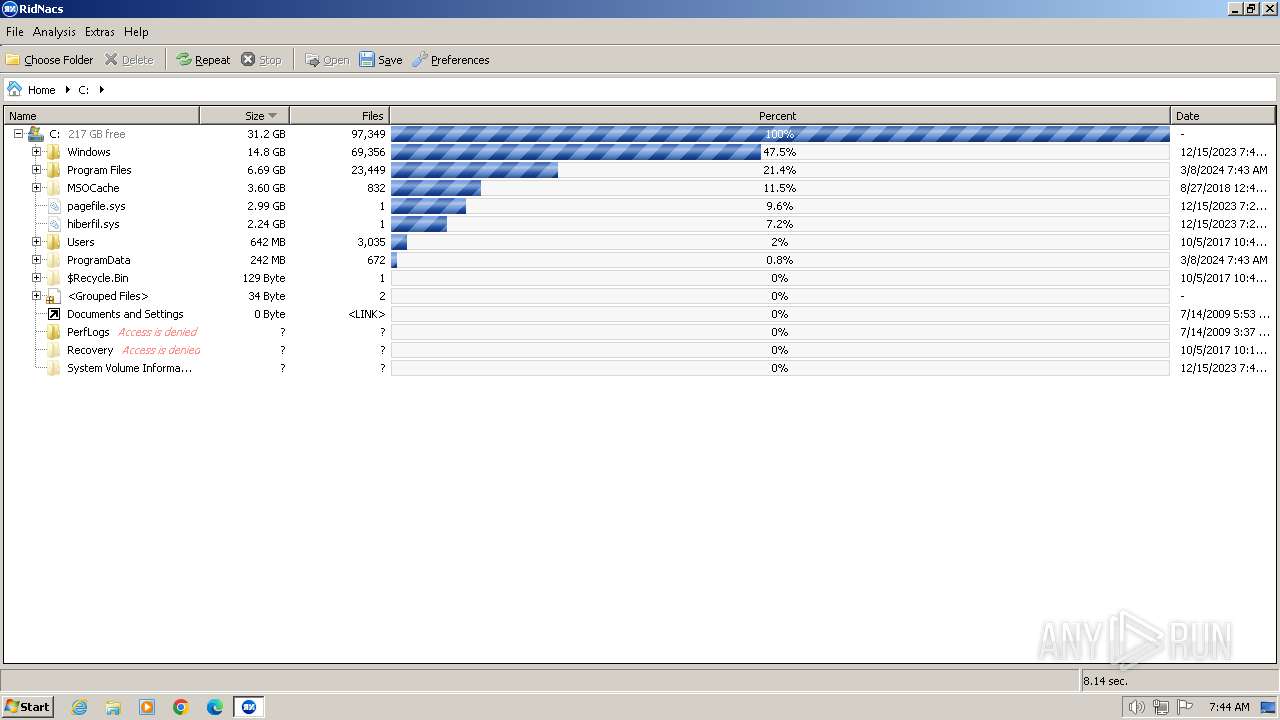Open Chrome from the taskbar

click(181, 707)
